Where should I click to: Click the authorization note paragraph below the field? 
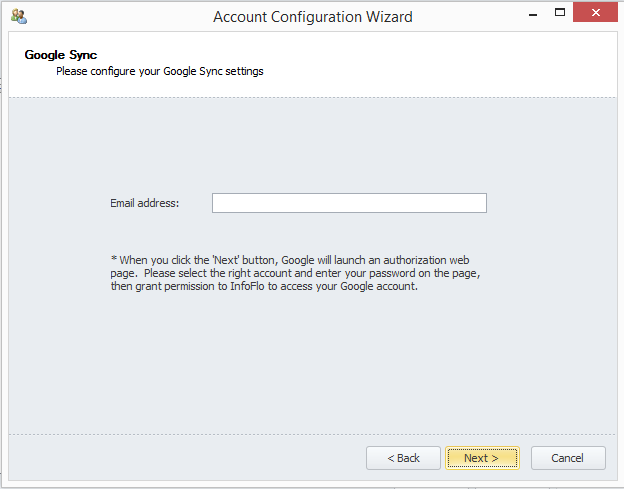click(295, 272)
